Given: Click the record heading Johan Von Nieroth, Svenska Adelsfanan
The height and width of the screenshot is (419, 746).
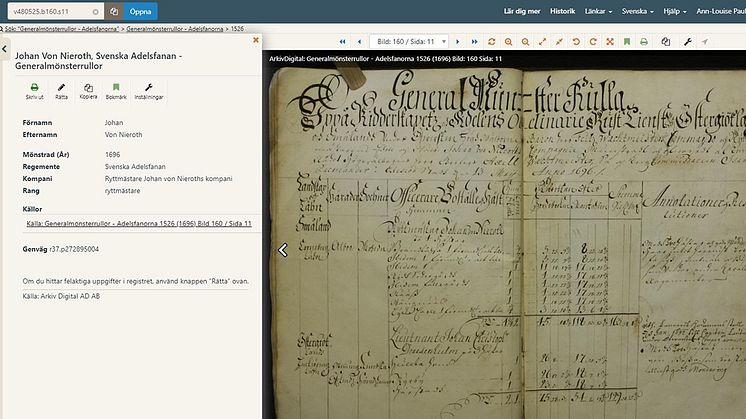Looking at the screenshot, I should 98,61.
